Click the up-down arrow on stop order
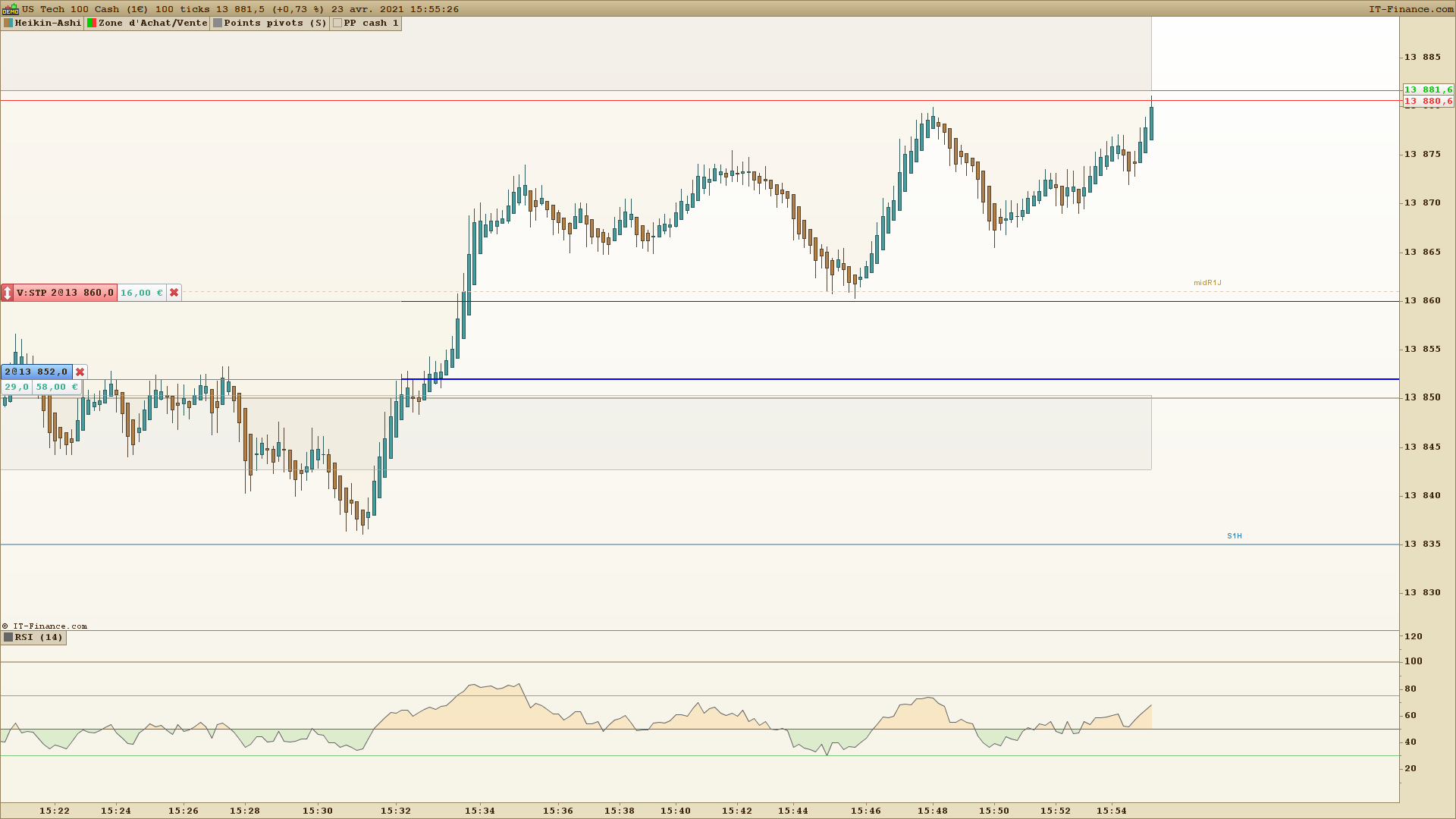Image resolution: width=1456 pixels, height=819 pixels. click(8, 293)
